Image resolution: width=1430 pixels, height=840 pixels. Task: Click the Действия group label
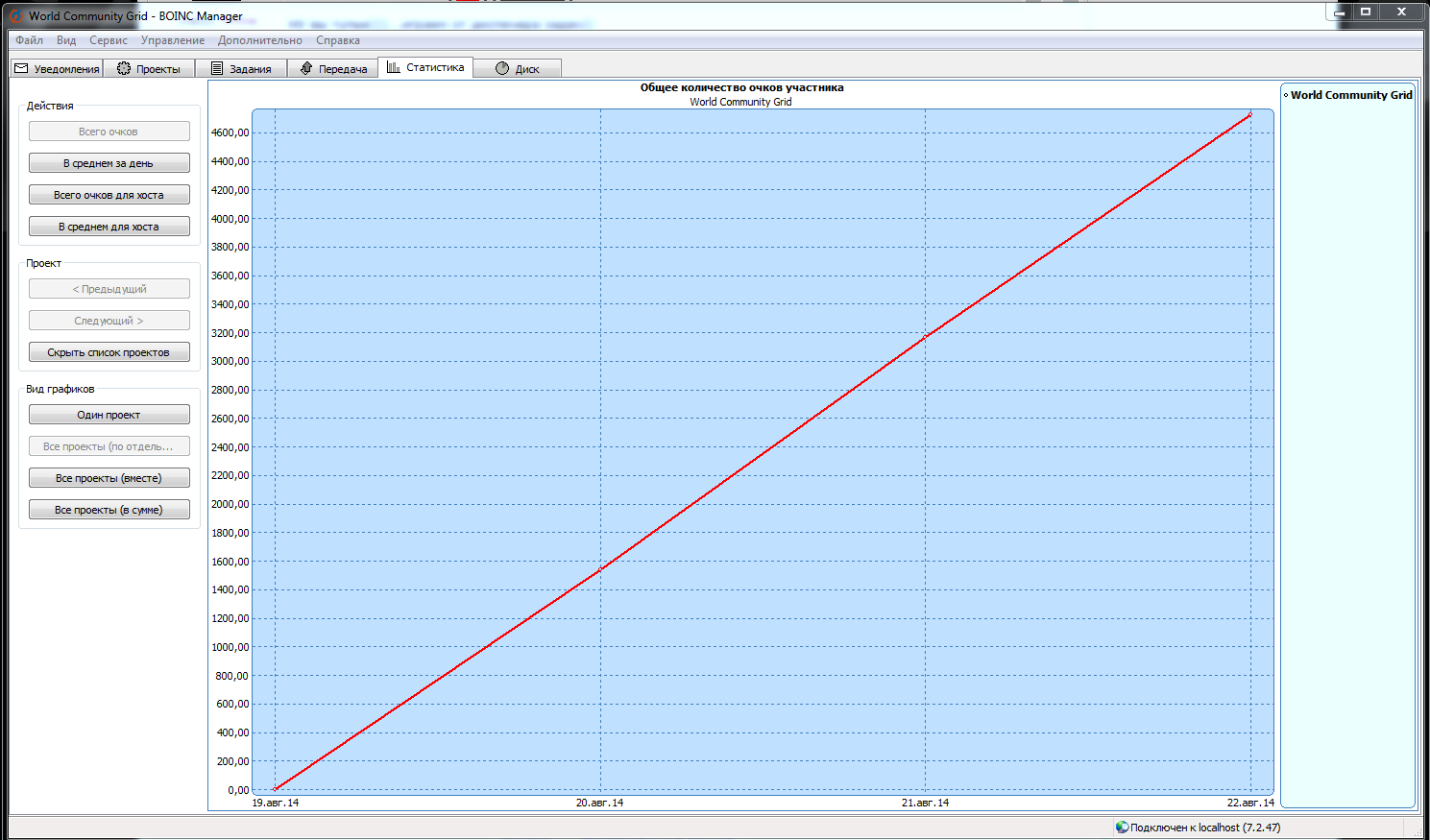[x=50, y=106]
